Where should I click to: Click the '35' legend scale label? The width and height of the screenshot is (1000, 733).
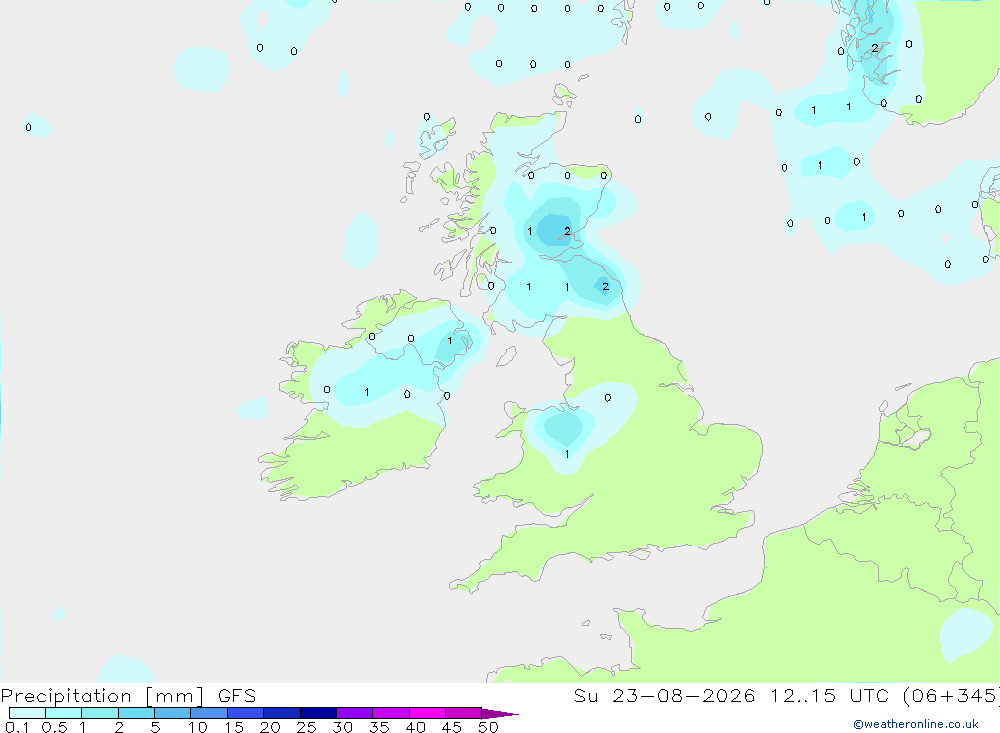[x=379, y=727]
